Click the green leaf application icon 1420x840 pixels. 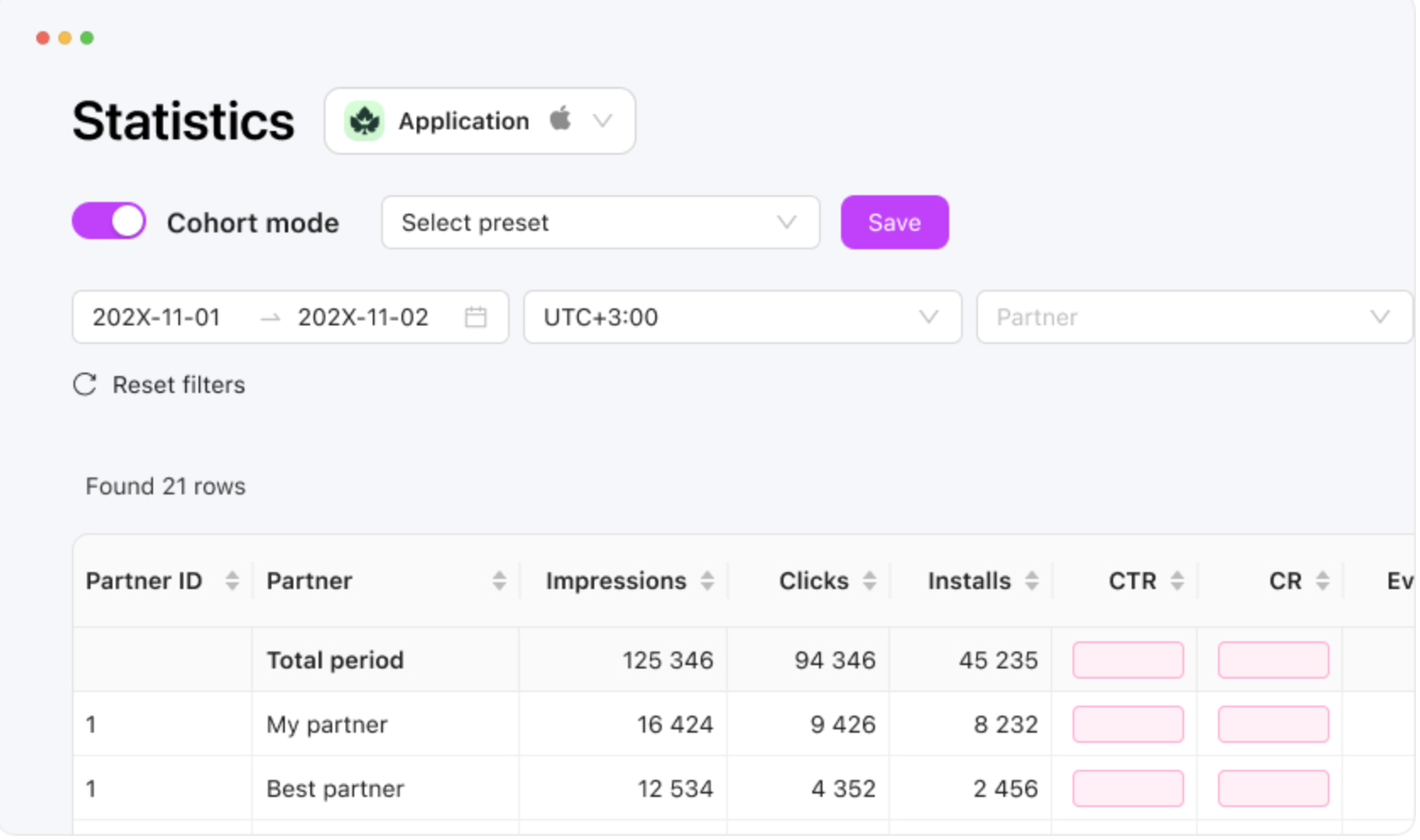(363, 121)
